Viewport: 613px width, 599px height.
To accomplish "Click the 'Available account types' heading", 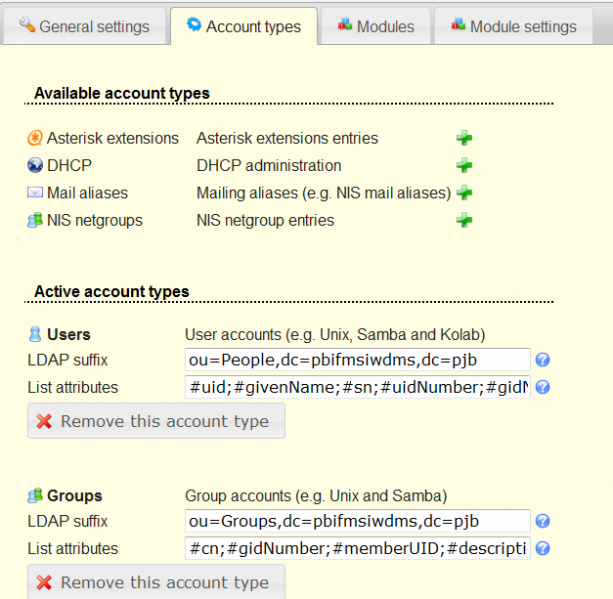I will 122,93.
